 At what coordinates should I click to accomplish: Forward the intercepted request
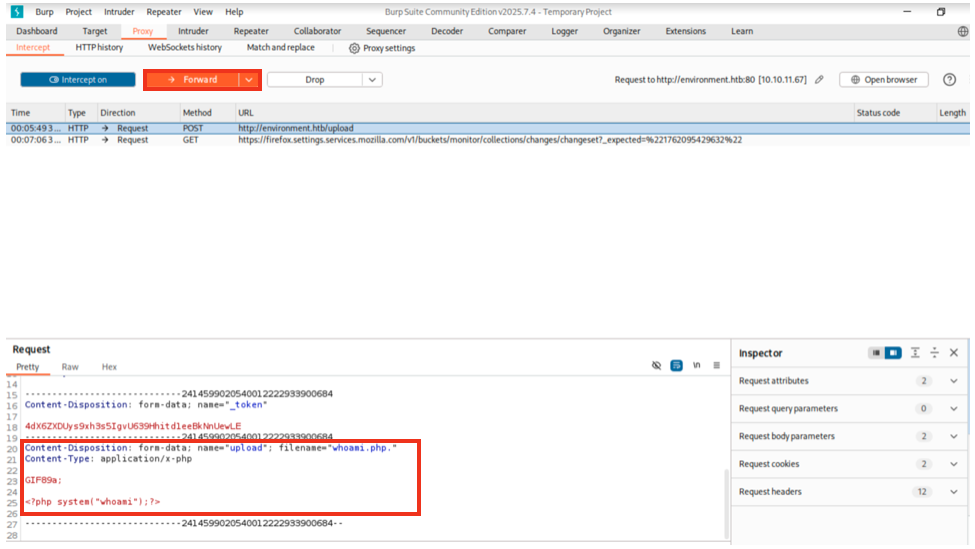[x=192, y=80]
